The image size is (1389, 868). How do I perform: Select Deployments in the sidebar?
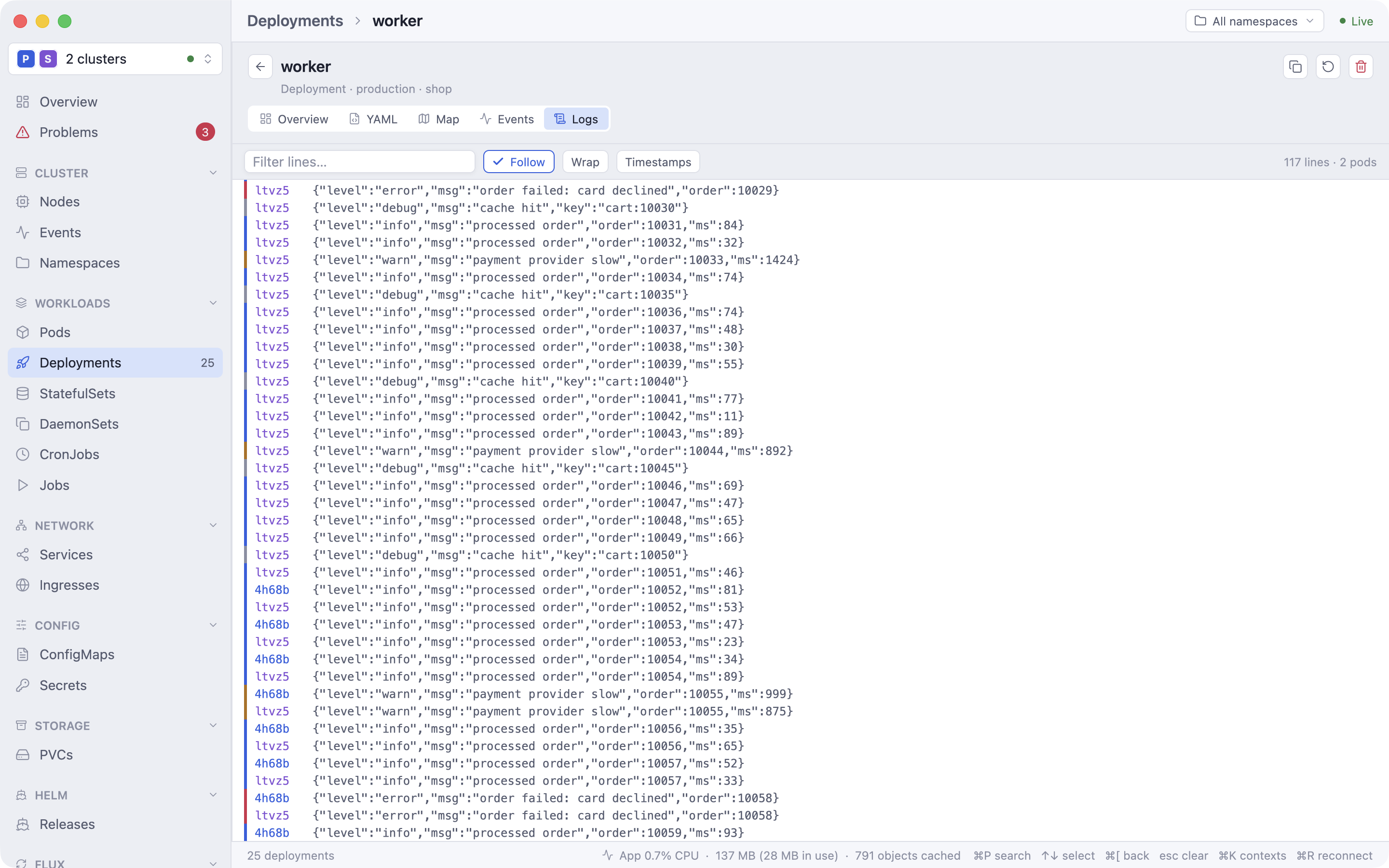115,363
